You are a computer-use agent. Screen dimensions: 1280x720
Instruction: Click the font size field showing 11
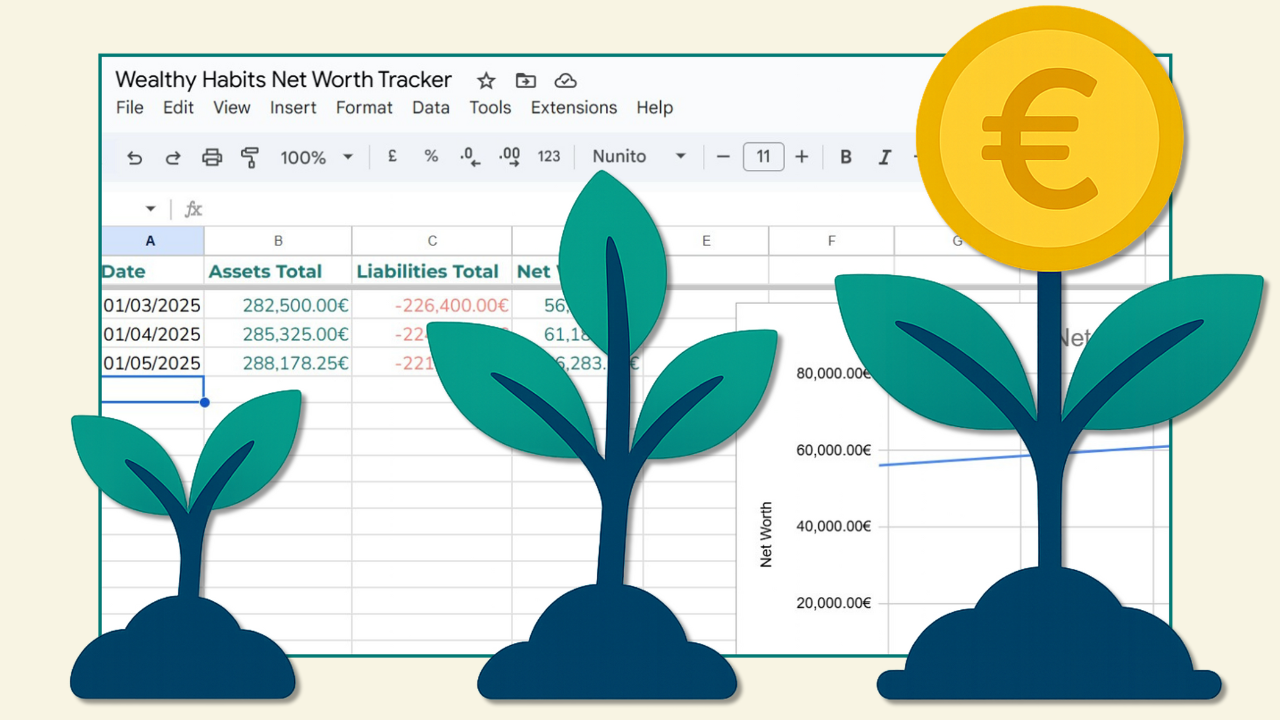(763, 157)
